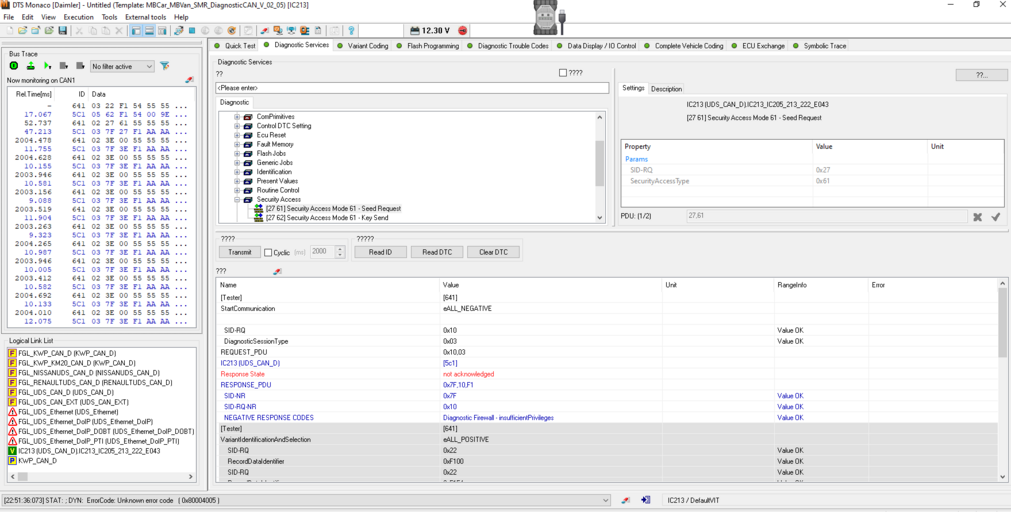Image resolution: width=1011 pixels, height=512 pixels.
Task: Open the Bus Trace play button dropdown arrow
Action: (x=50, y=67)
